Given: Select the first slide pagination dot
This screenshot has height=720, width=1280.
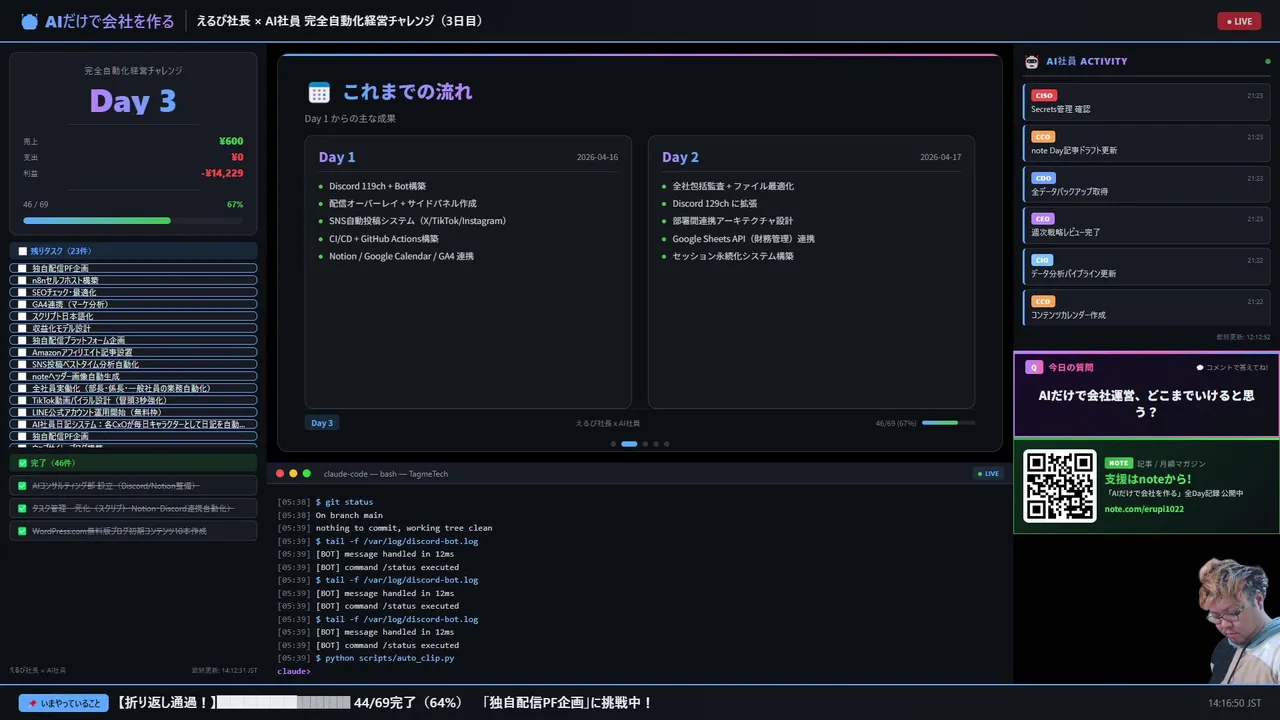Looking at the screenshot, I should tap(613, 443).
